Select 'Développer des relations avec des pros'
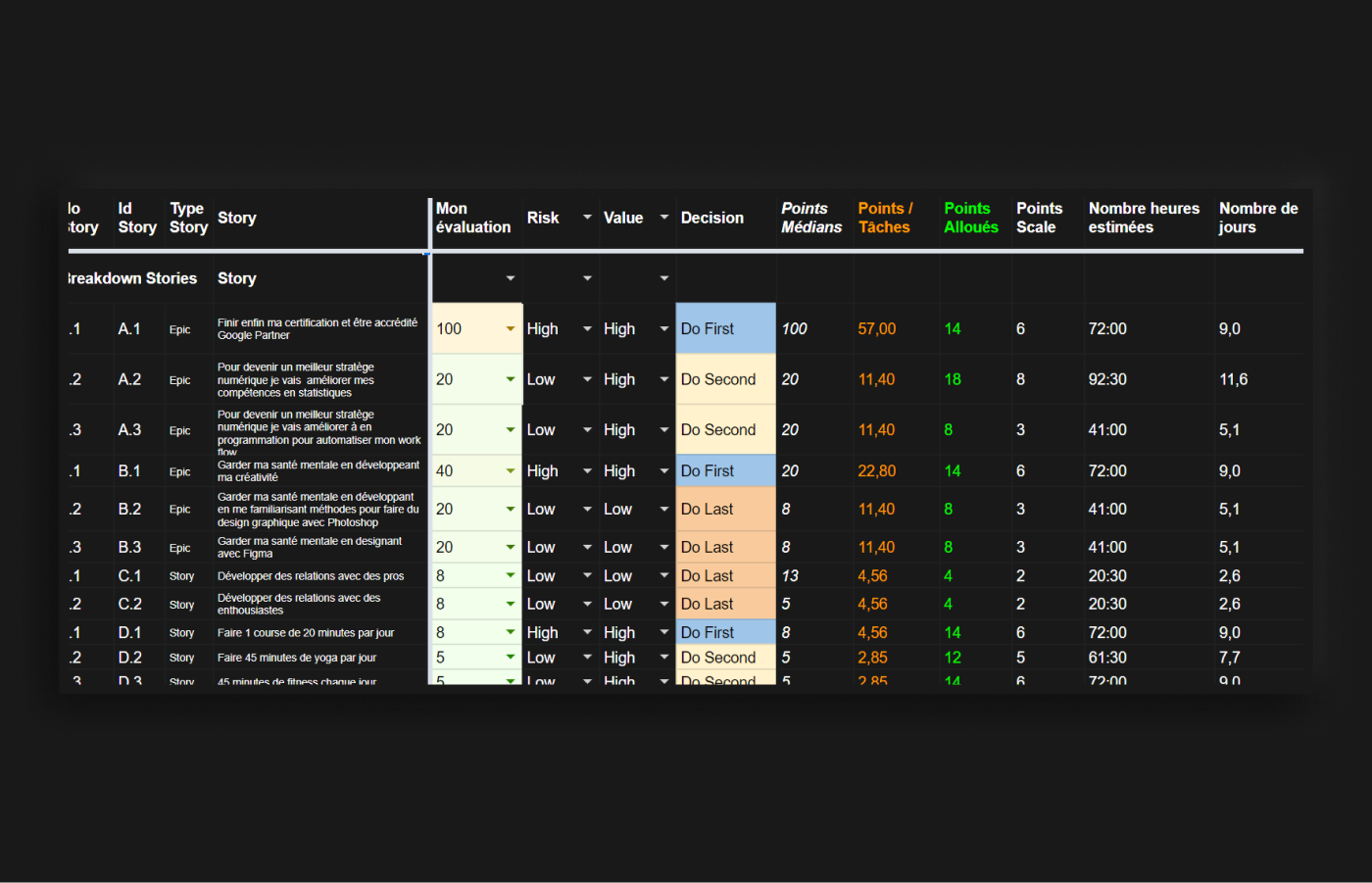The width and height of the screenshot is (1372, 883). coord(311,576)
